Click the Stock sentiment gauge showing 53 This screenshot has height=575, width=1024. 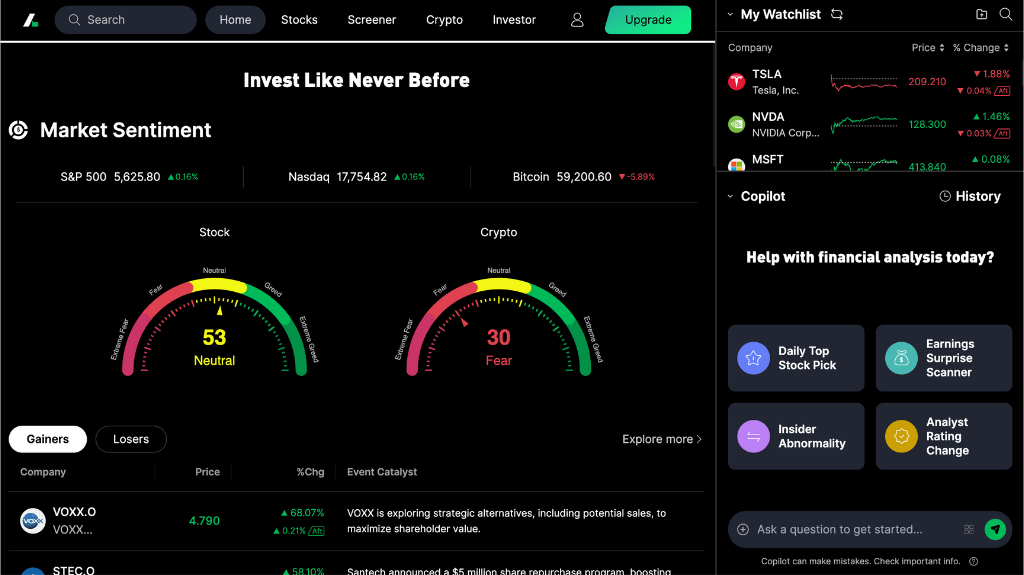pyautogui.click(x=214, y=322)
